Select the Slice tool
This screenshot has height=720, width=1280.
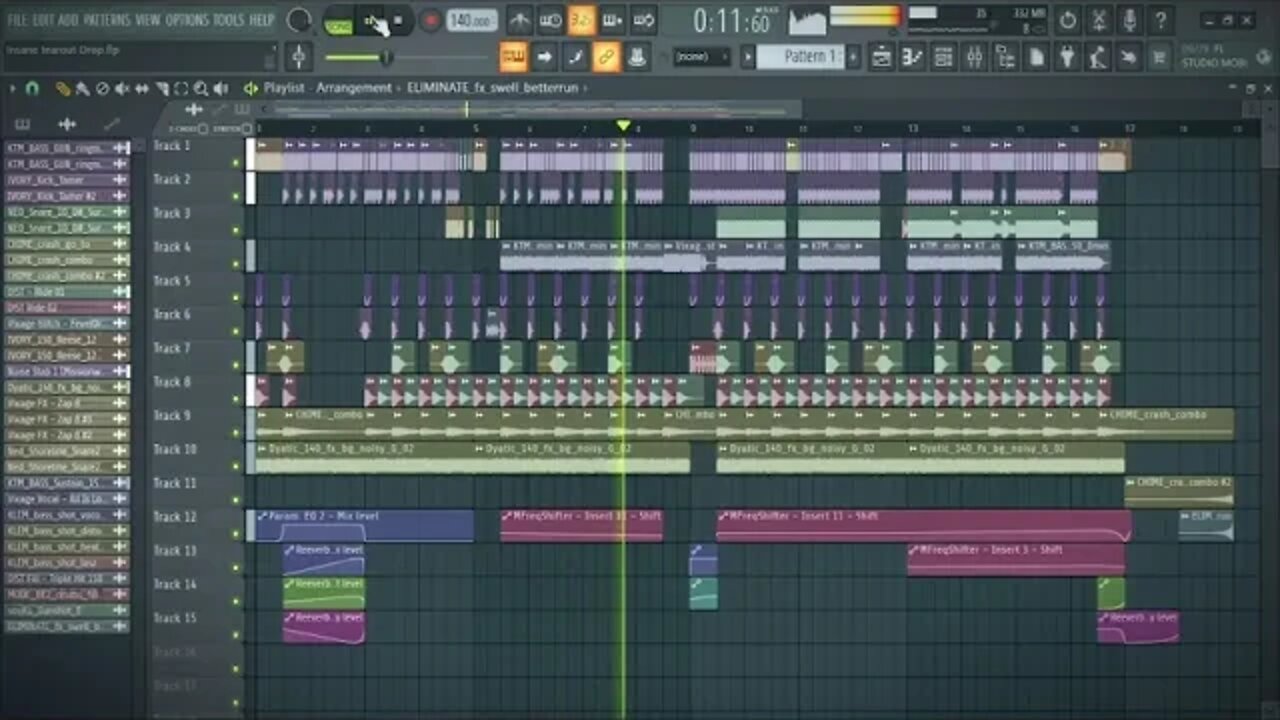[162, 89]
